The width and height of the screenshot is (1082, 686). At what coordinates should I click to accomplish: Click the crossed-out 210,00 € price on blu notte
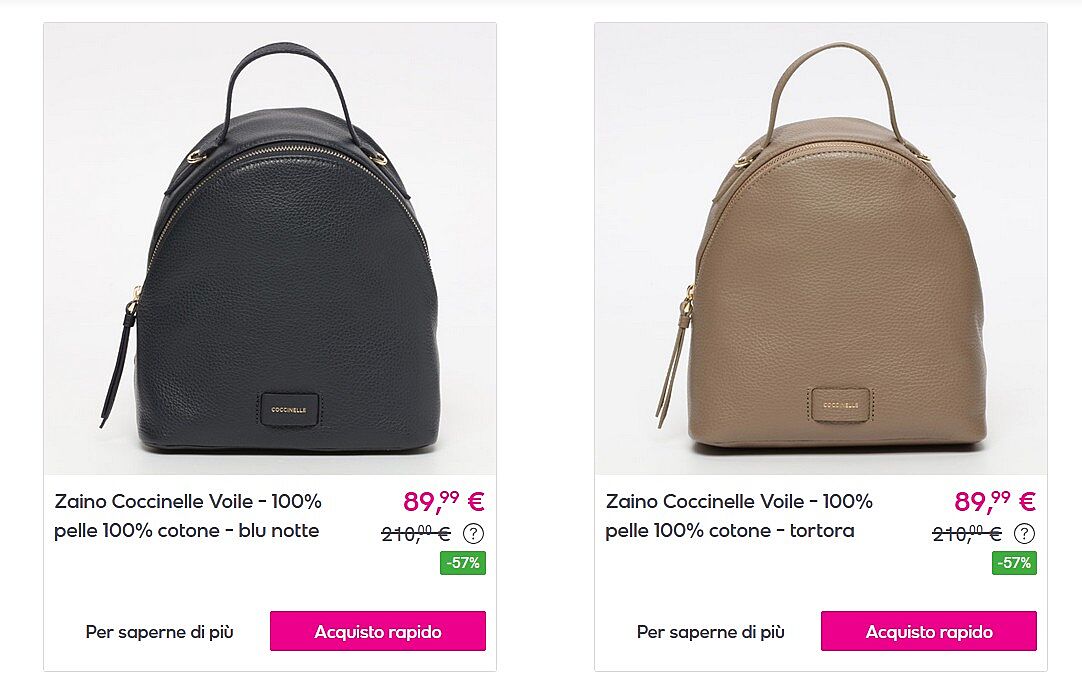(416, 533)
